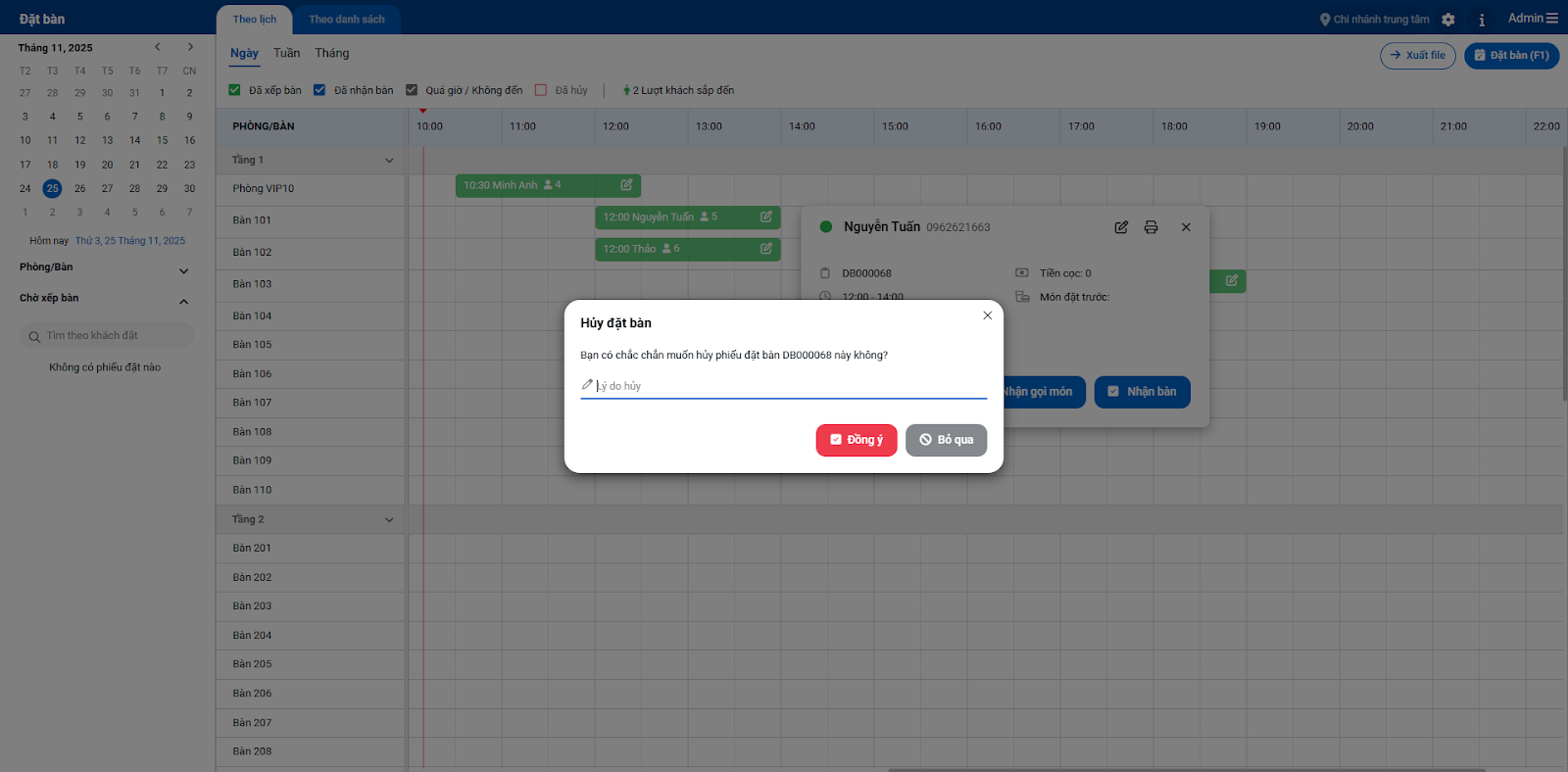Select date 26 in the calendar
1568x772 pixels.
pos(80,188)
